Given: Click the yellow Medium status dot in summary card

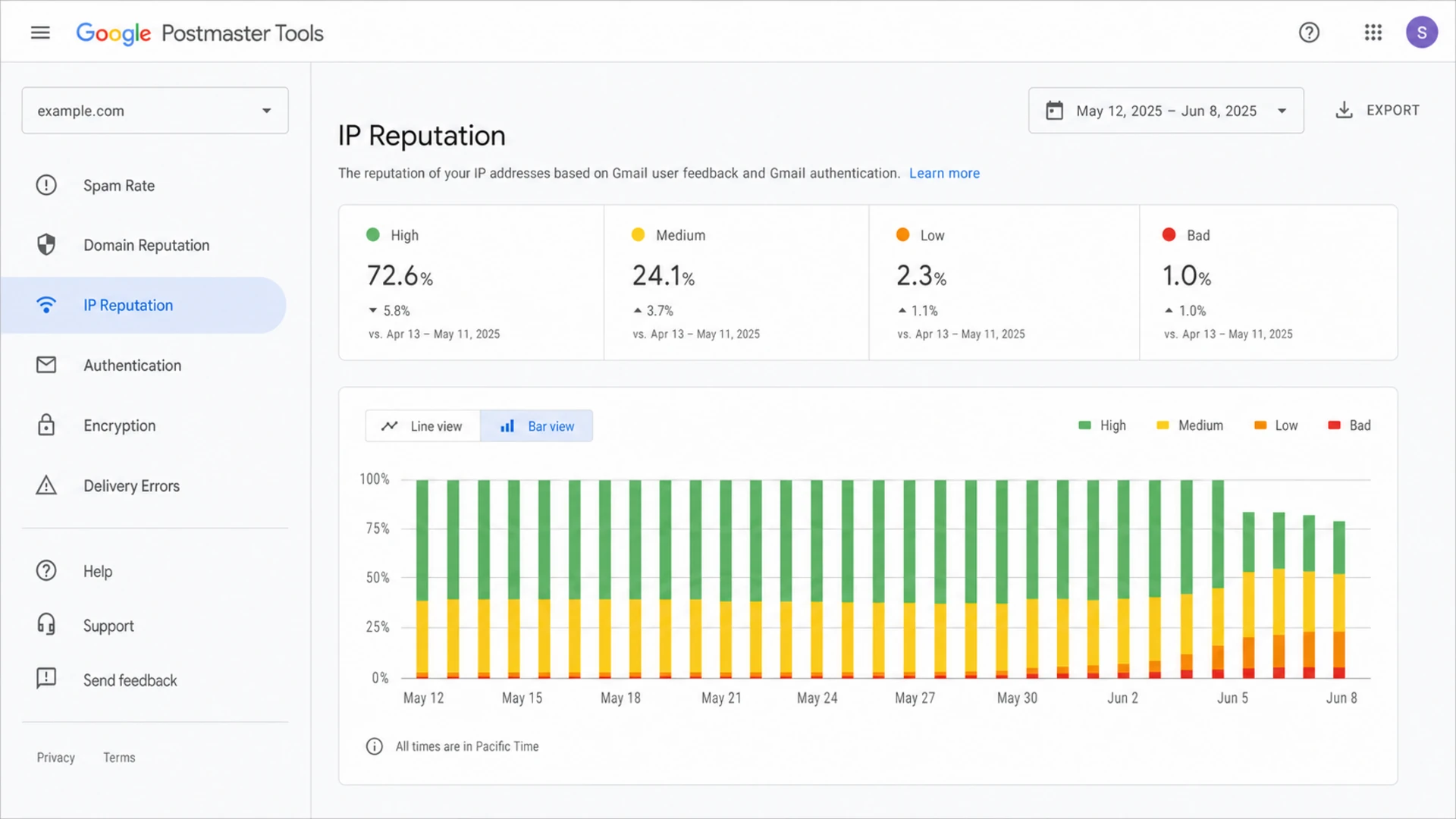Looking at the screenshot, I should 638,235.
